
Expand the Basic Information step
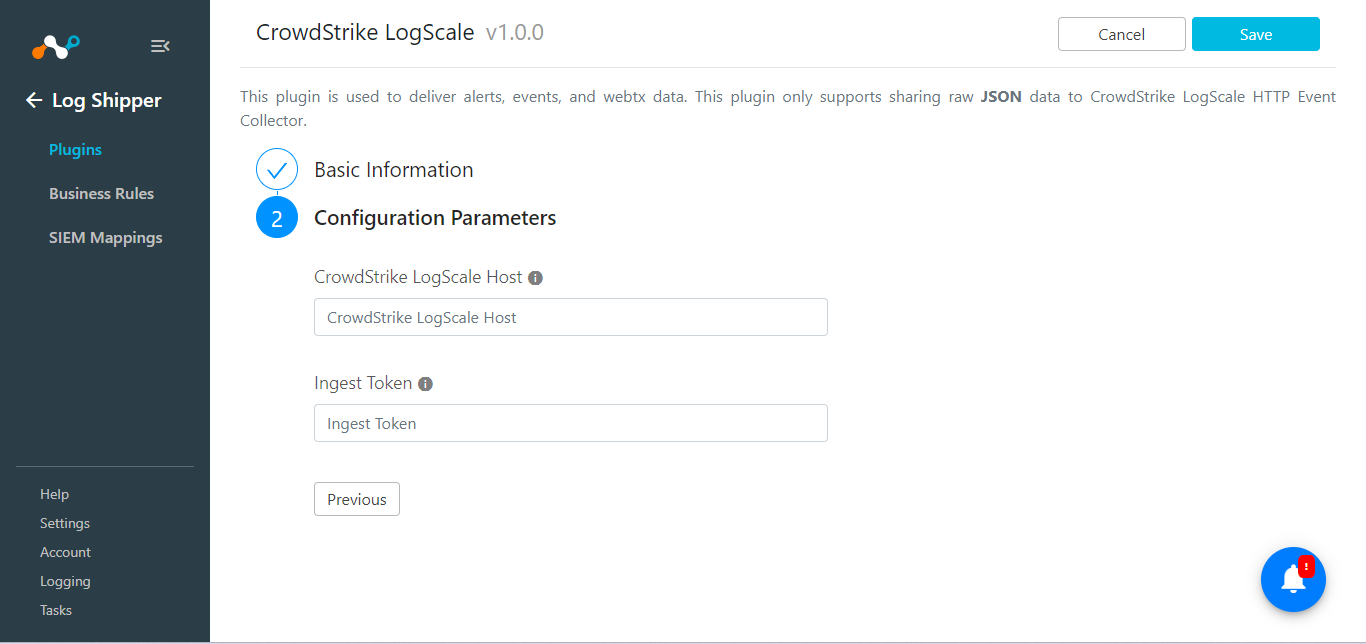(394, 170)
